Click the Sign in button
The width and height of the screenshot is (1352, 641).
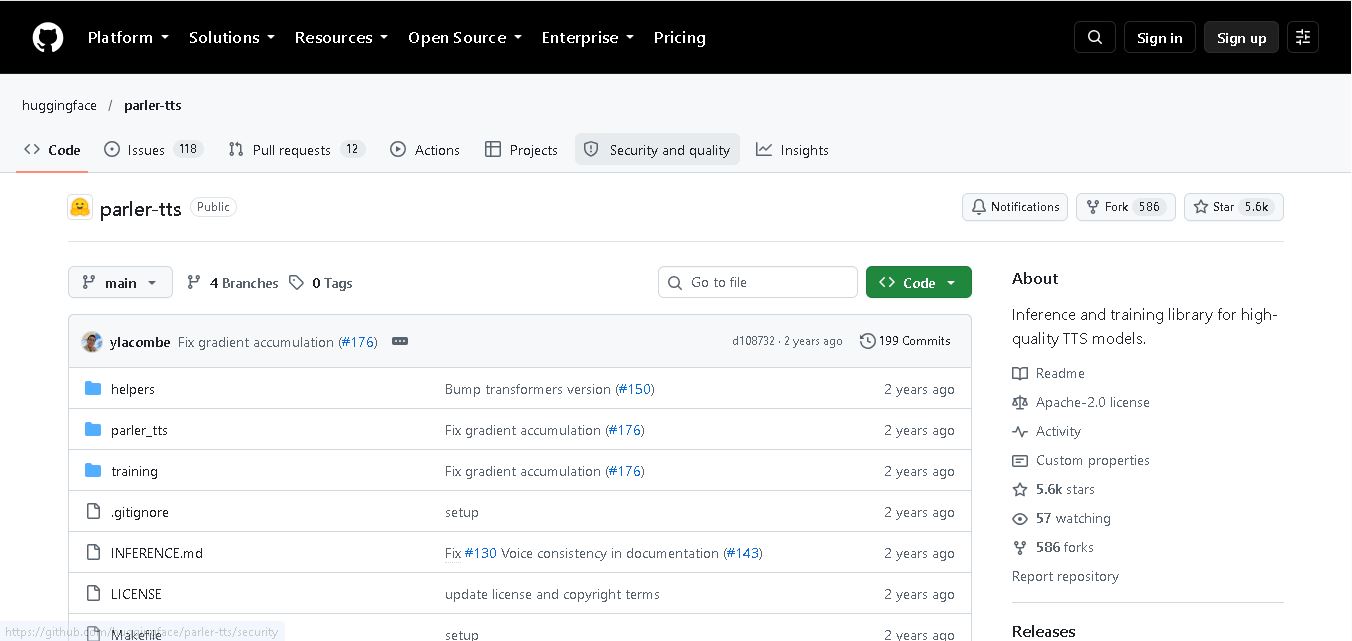(x=1160, y=37)
